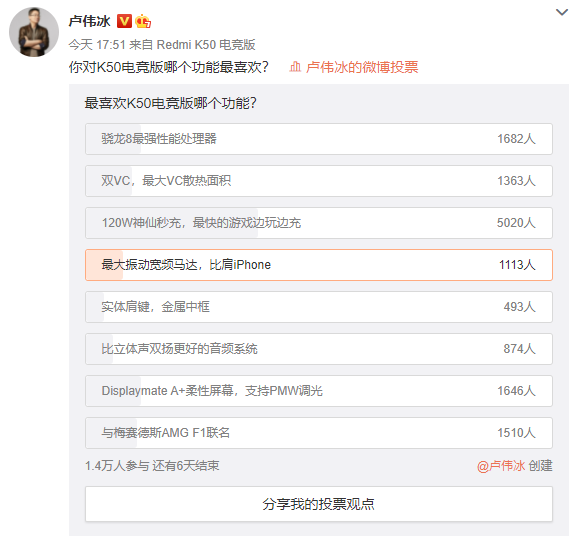Select poll option 实体肩键，金属中框
Viewport: 576px width, 536px height.
(x=318, y=307)
